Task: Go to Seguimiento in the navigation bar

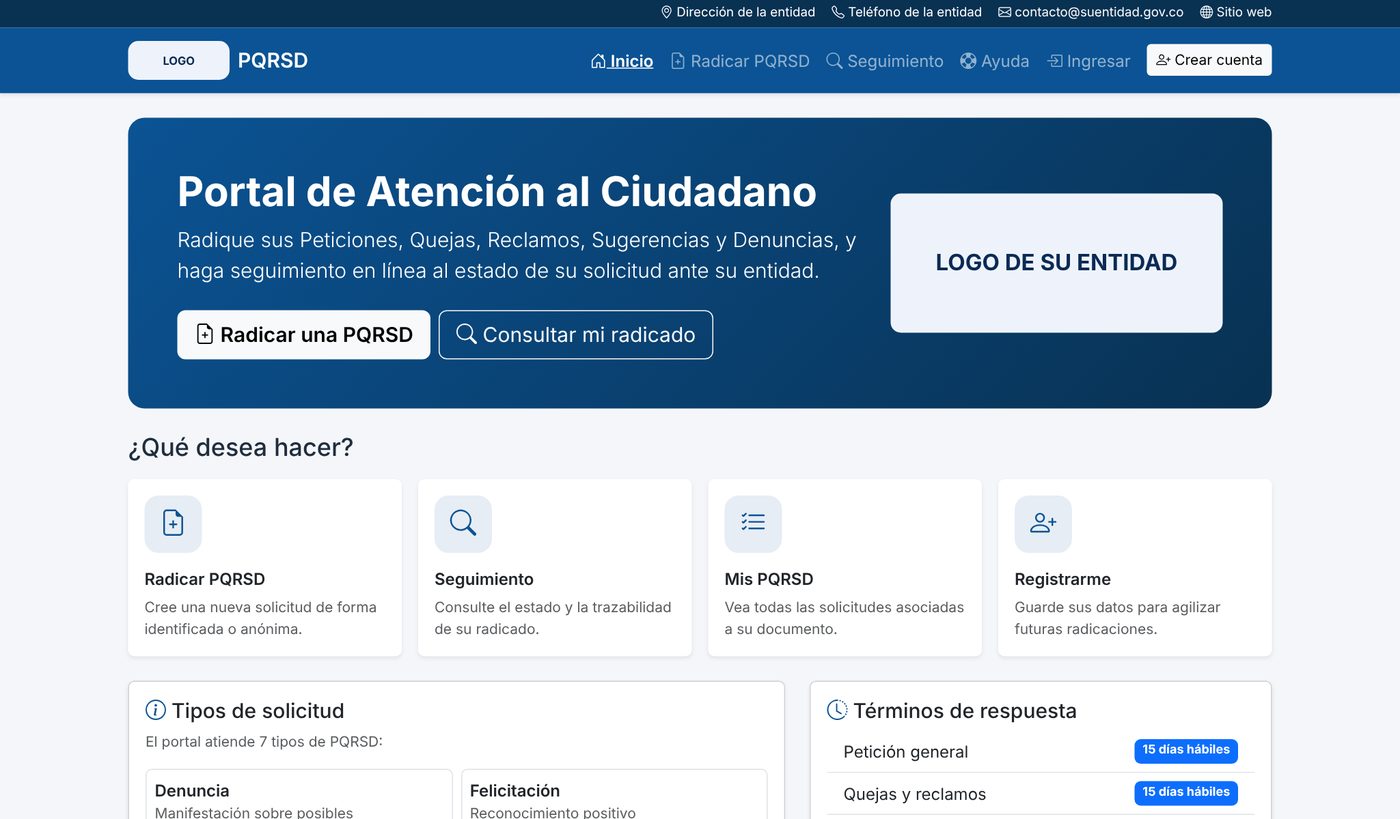Action: pos(885,61)
